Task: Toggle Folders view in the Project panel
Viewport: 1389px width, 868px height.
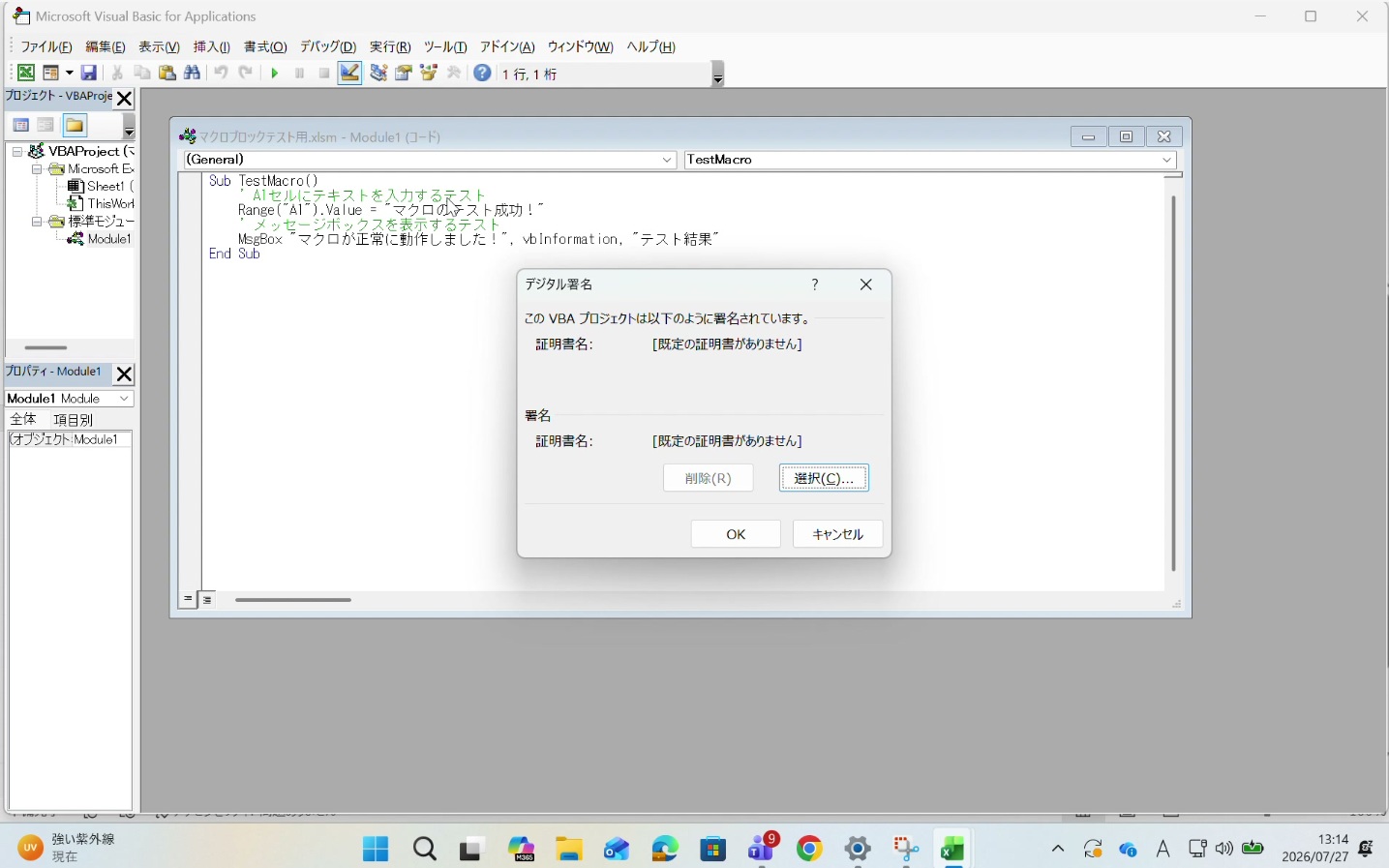Action: (75, 126)
